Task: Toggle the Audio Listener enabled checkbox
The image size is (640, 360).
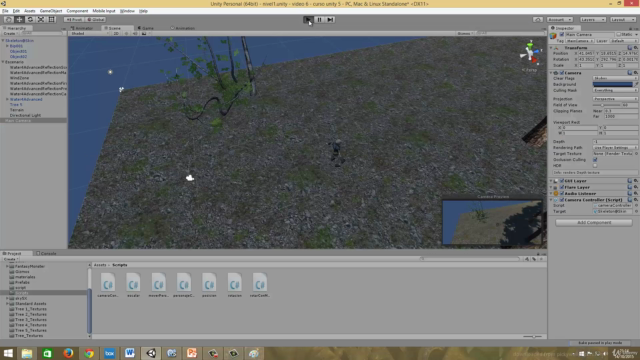Action: pyautogui.click(x=562, y=193)
